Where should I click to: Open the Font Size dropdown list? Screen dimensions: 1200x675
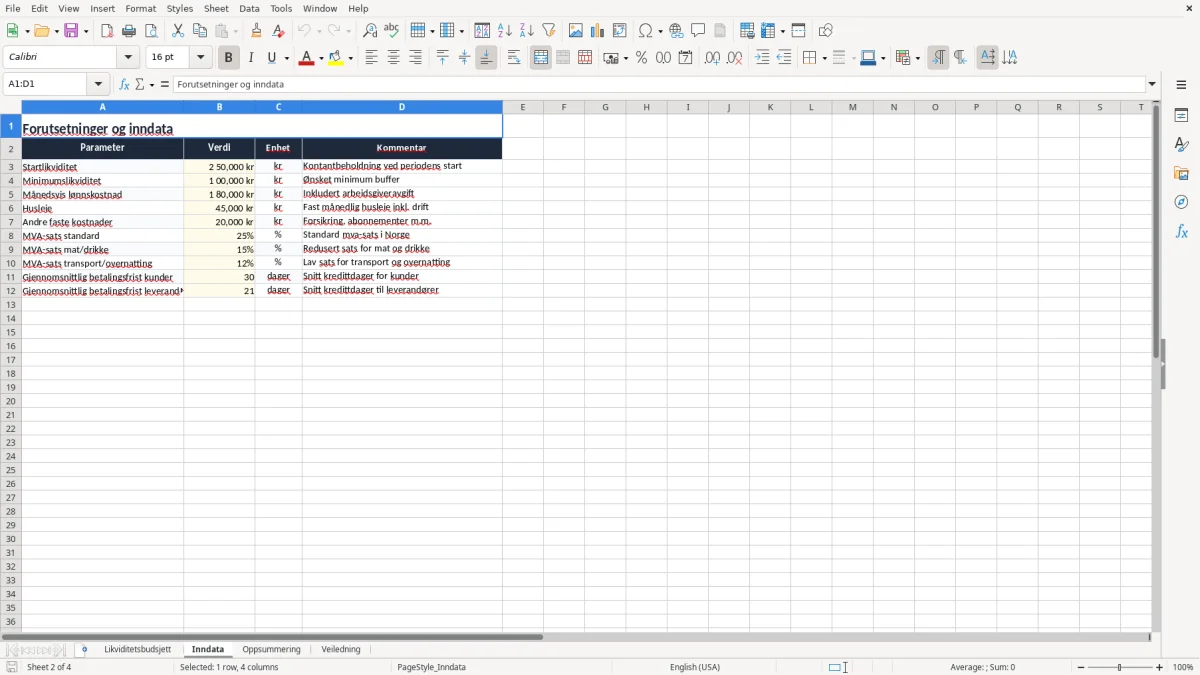point(201,58)
